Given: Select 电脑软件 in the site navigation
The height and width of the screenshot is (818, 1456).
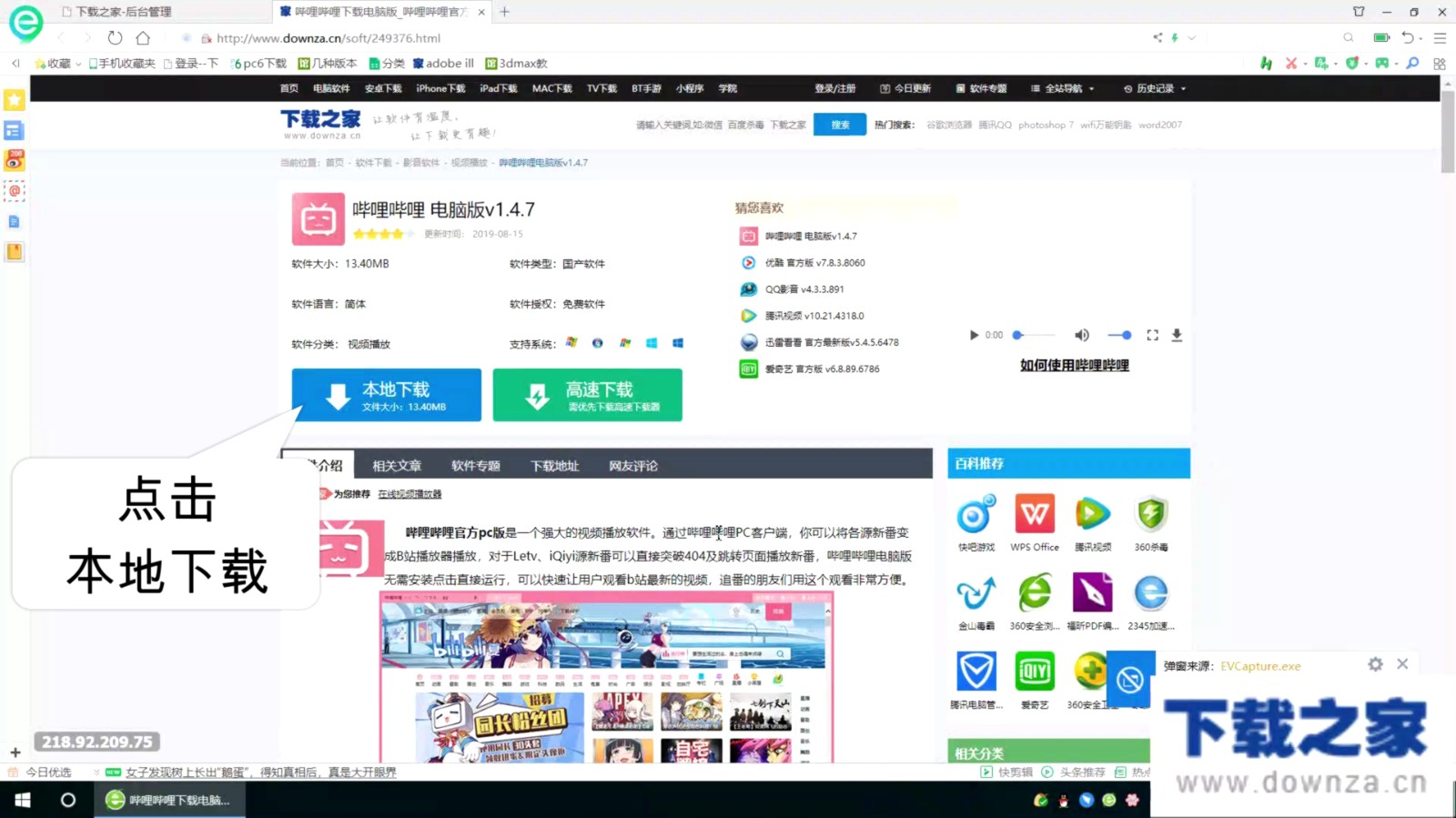Looking at the screenshot, I should coord(331,88).
